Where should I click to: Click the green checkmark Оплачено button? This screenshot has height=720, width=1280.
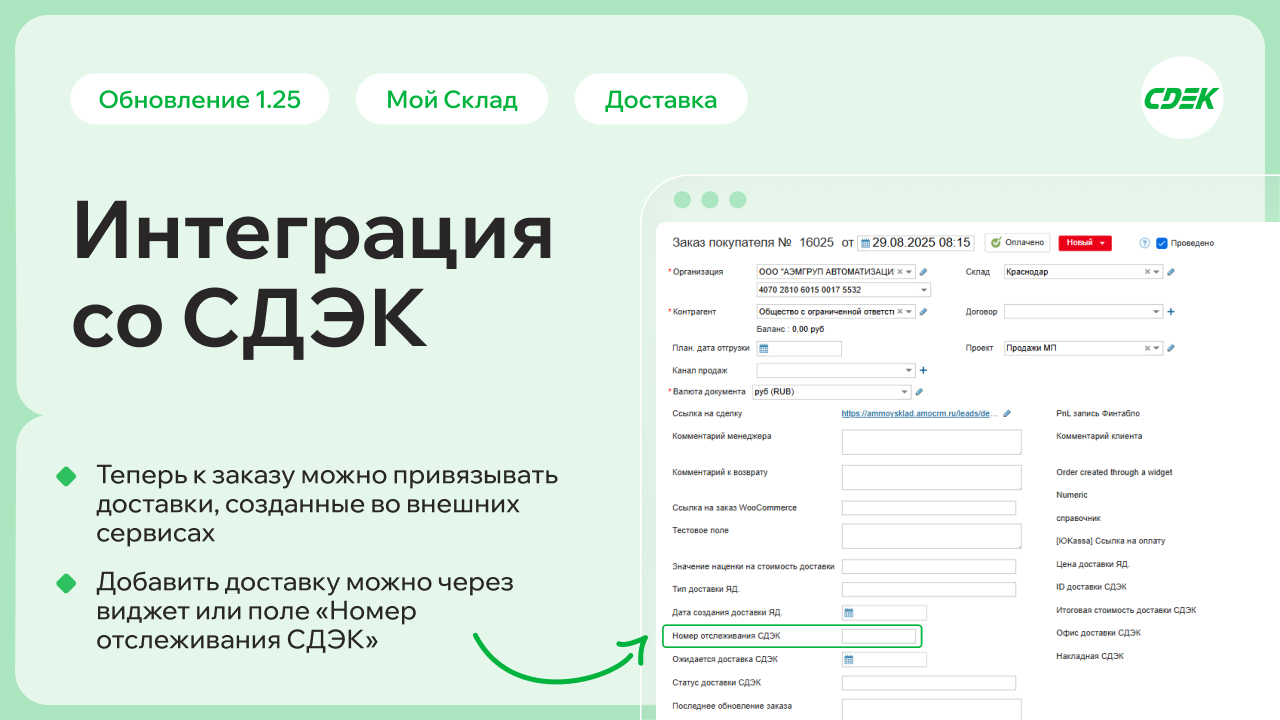pyautogui.click(x=1017, y=242)
